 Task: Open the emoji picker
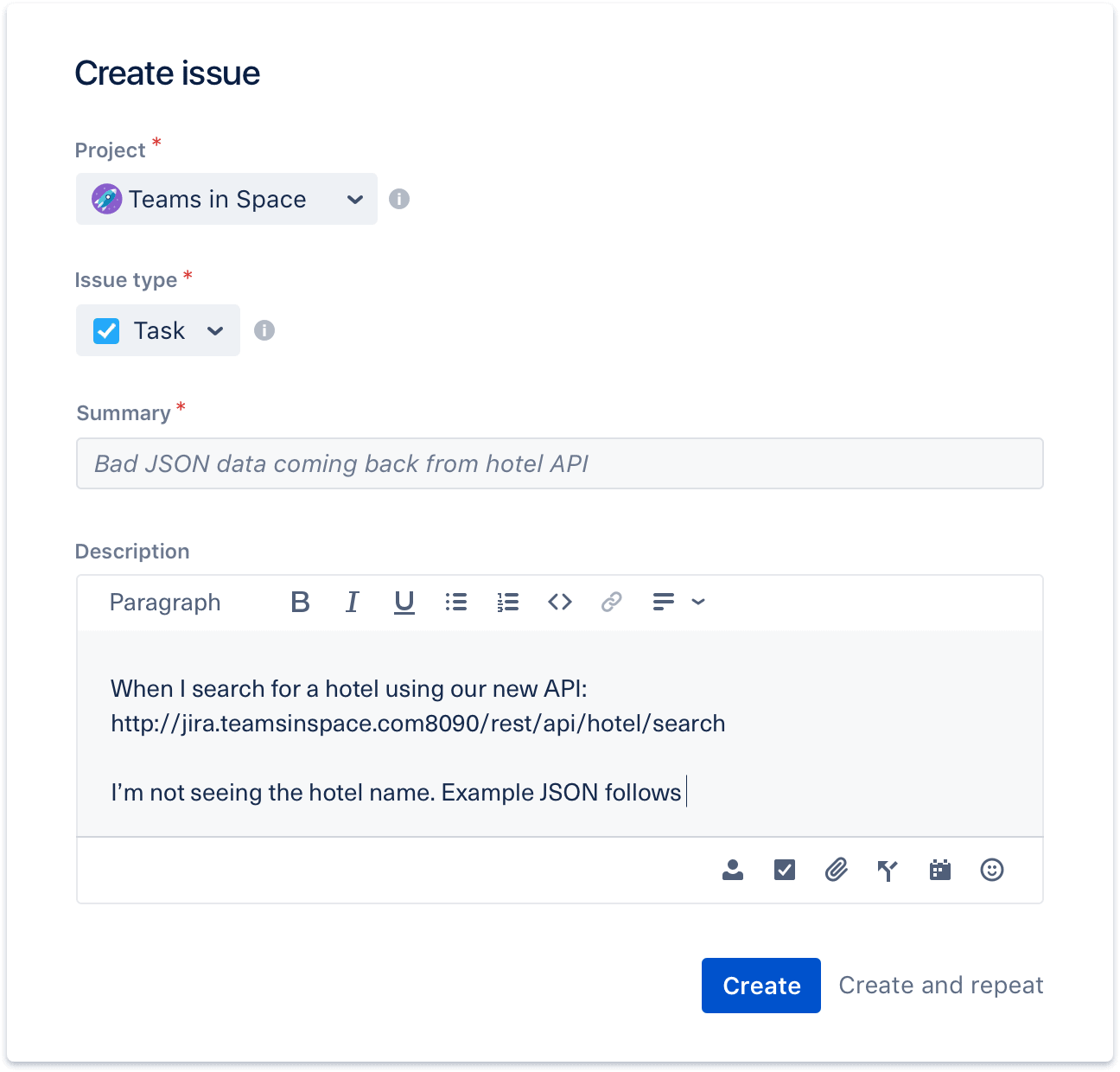tap(992, 871)
